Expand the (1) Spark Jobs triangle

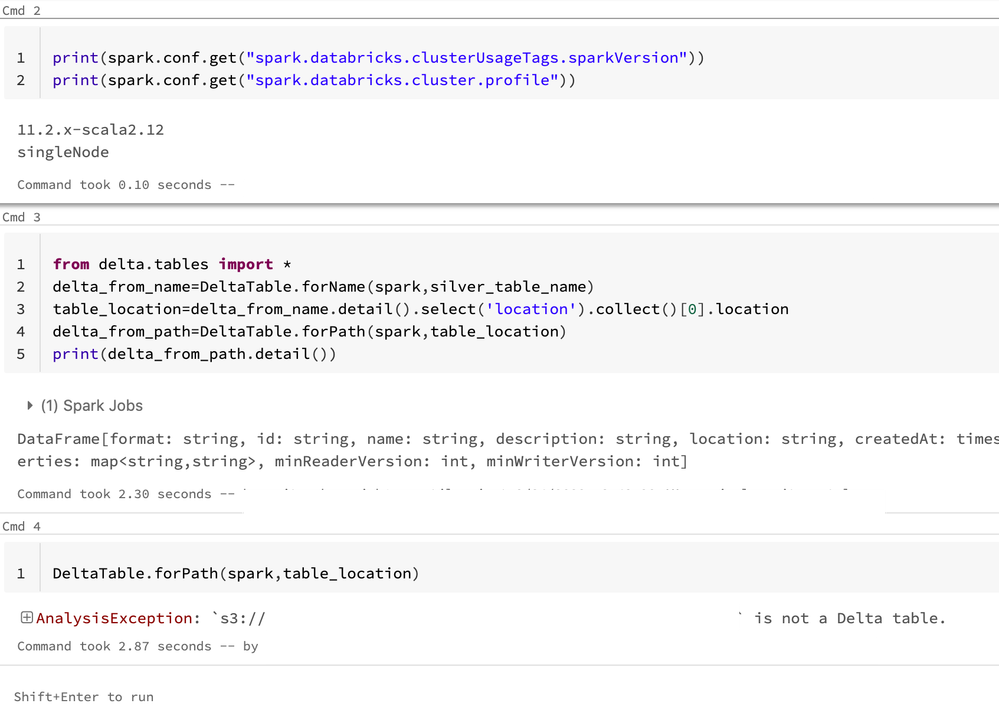tap(30, 405)
